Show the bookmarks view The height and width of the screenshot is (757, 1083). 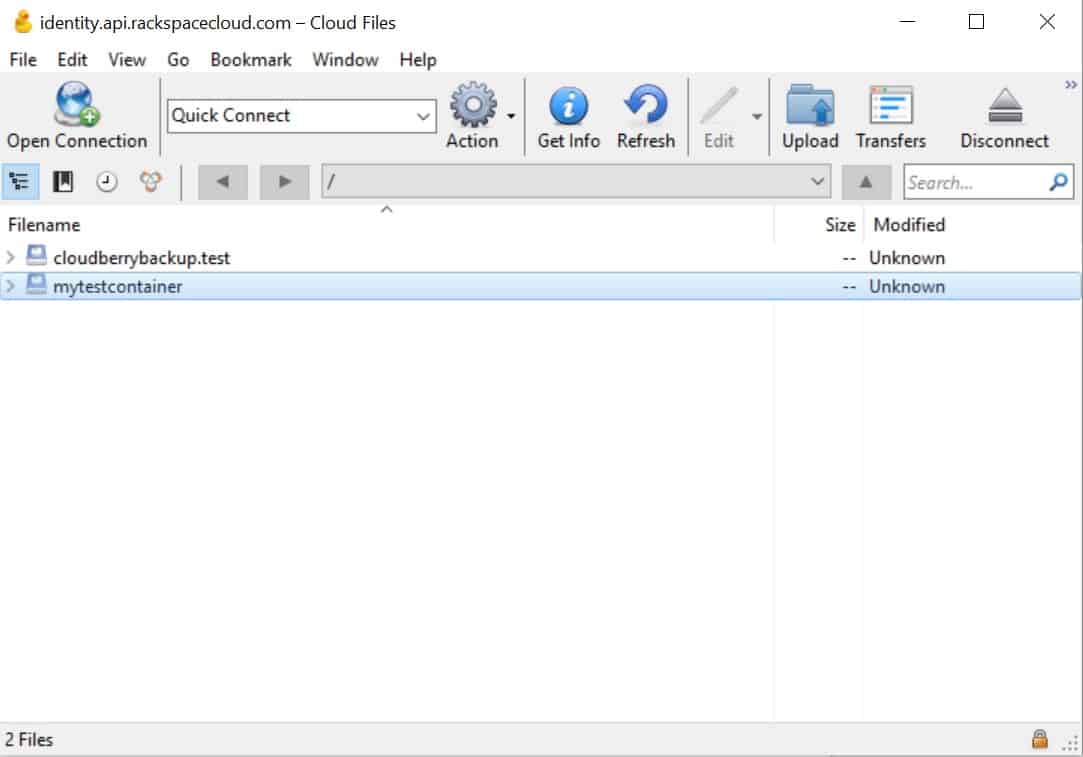click(63, 182)
